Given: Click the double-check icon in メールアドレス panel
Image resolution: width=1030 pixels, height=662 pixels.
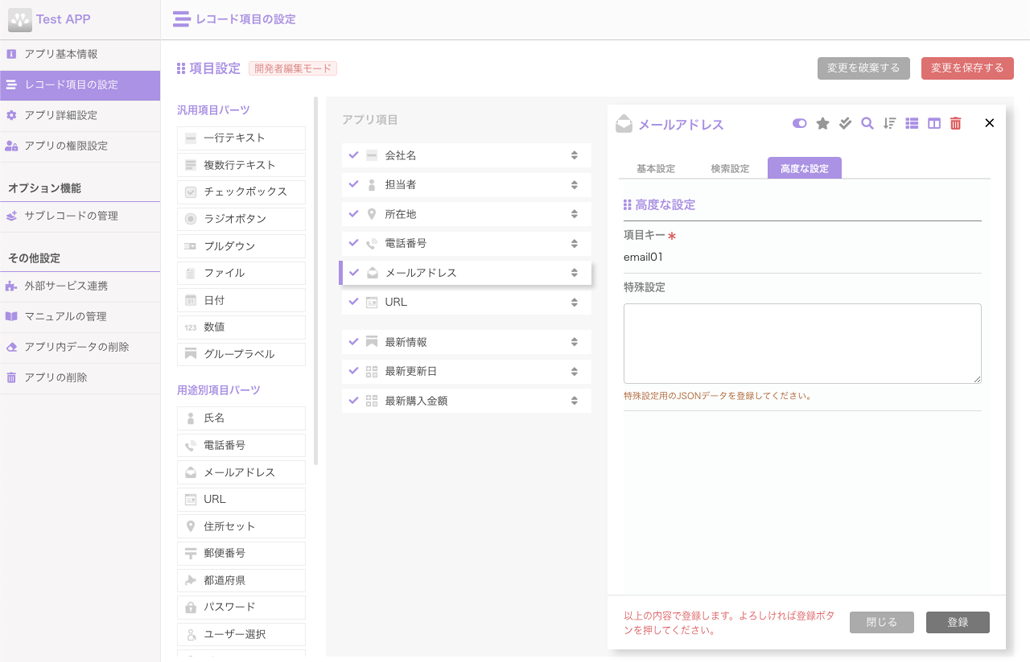Looking at the screenshot, I should (845, 123).
